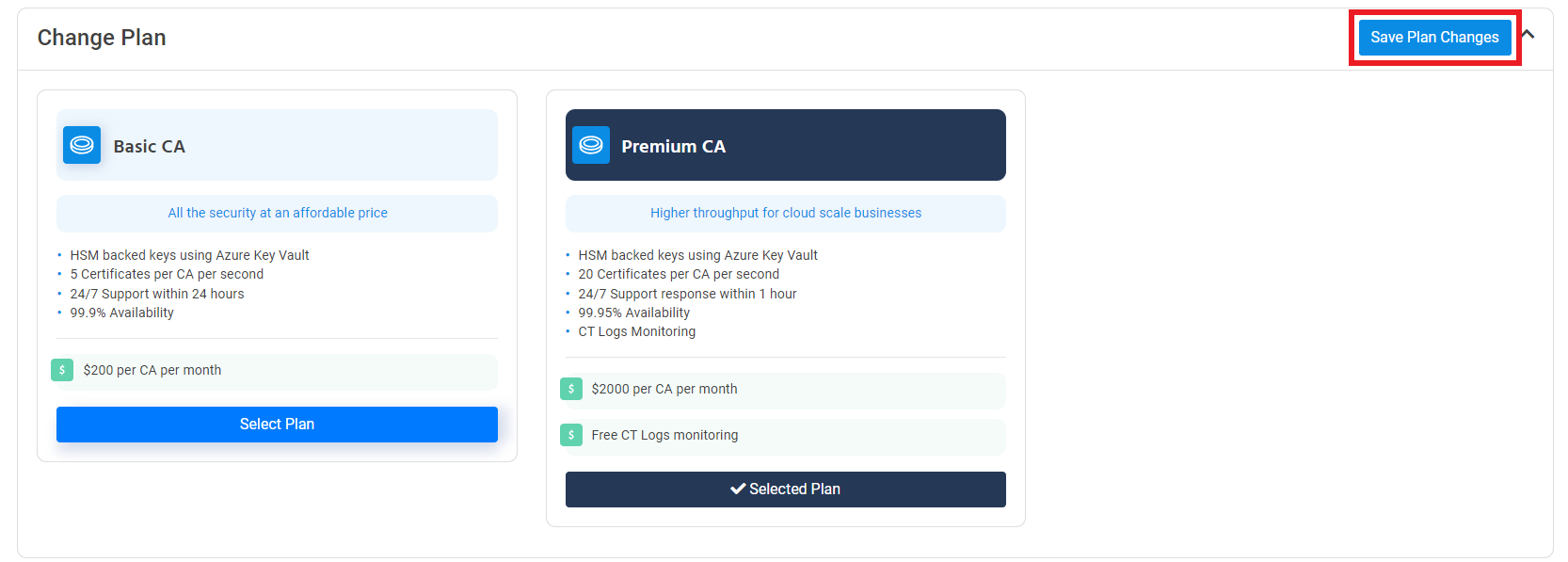The image size is (1568, 562).
Task: Save plan changes
Action: (x=1434, y=38)
